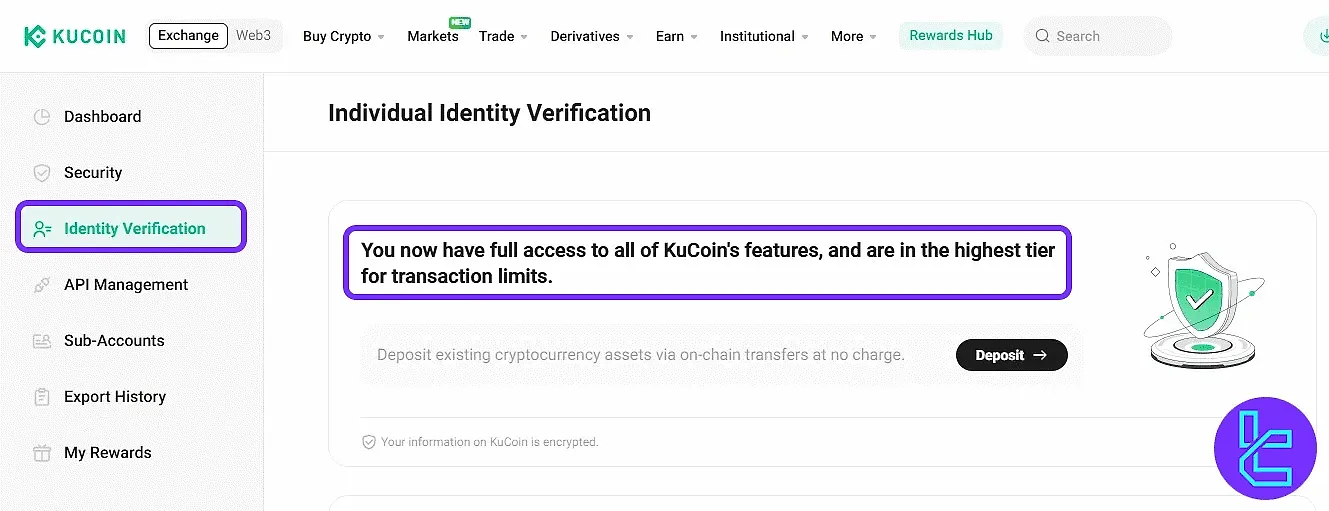Switch to the Web3 toggle option
This screenshot has height=511, width=1329.
pyautogui.click(x=253, y=36)
